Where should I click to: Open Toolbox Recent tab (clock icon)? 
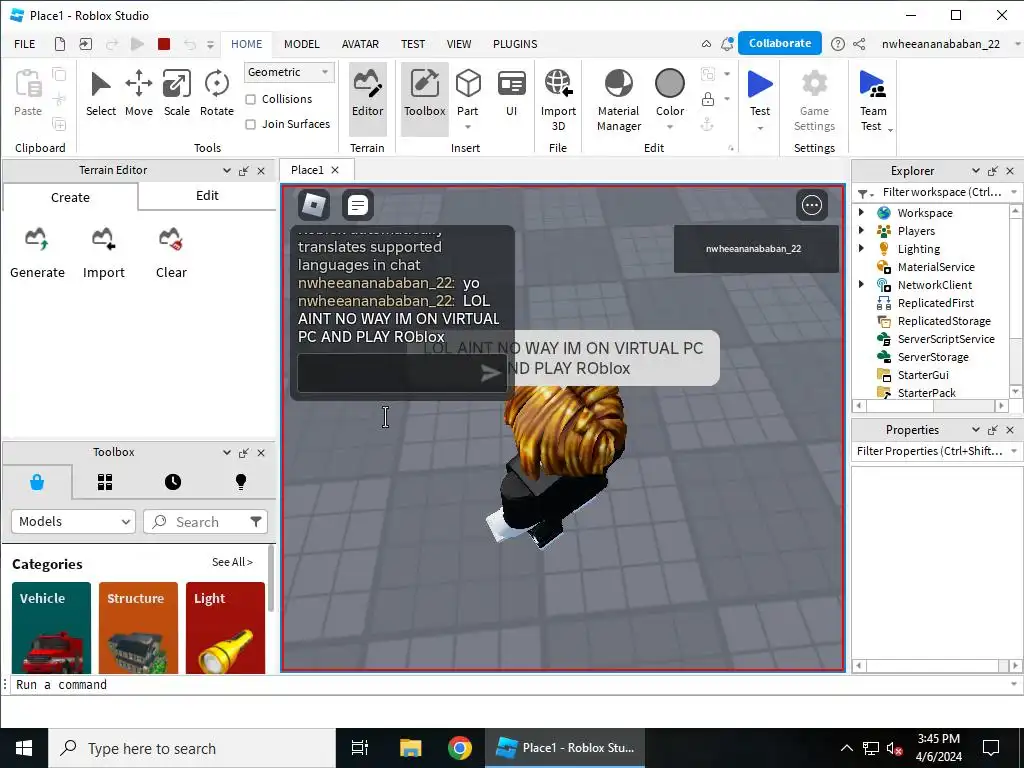(173, 482)
